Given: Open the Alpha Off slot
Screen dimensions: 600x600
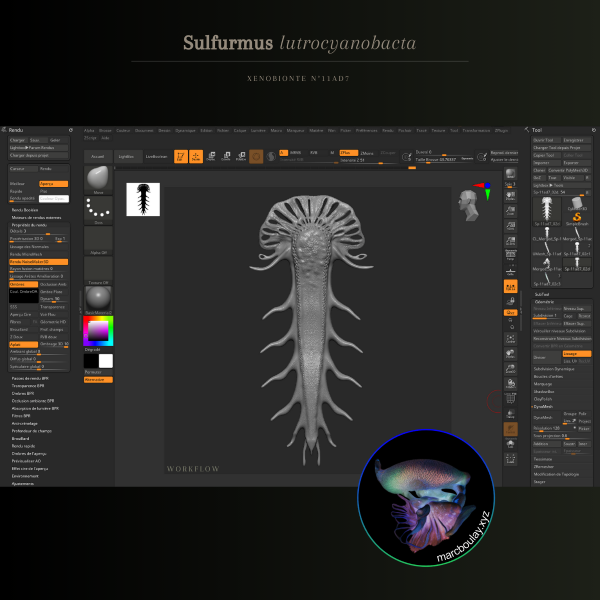Looking at the screenshot, I should (x=98, y=241).
